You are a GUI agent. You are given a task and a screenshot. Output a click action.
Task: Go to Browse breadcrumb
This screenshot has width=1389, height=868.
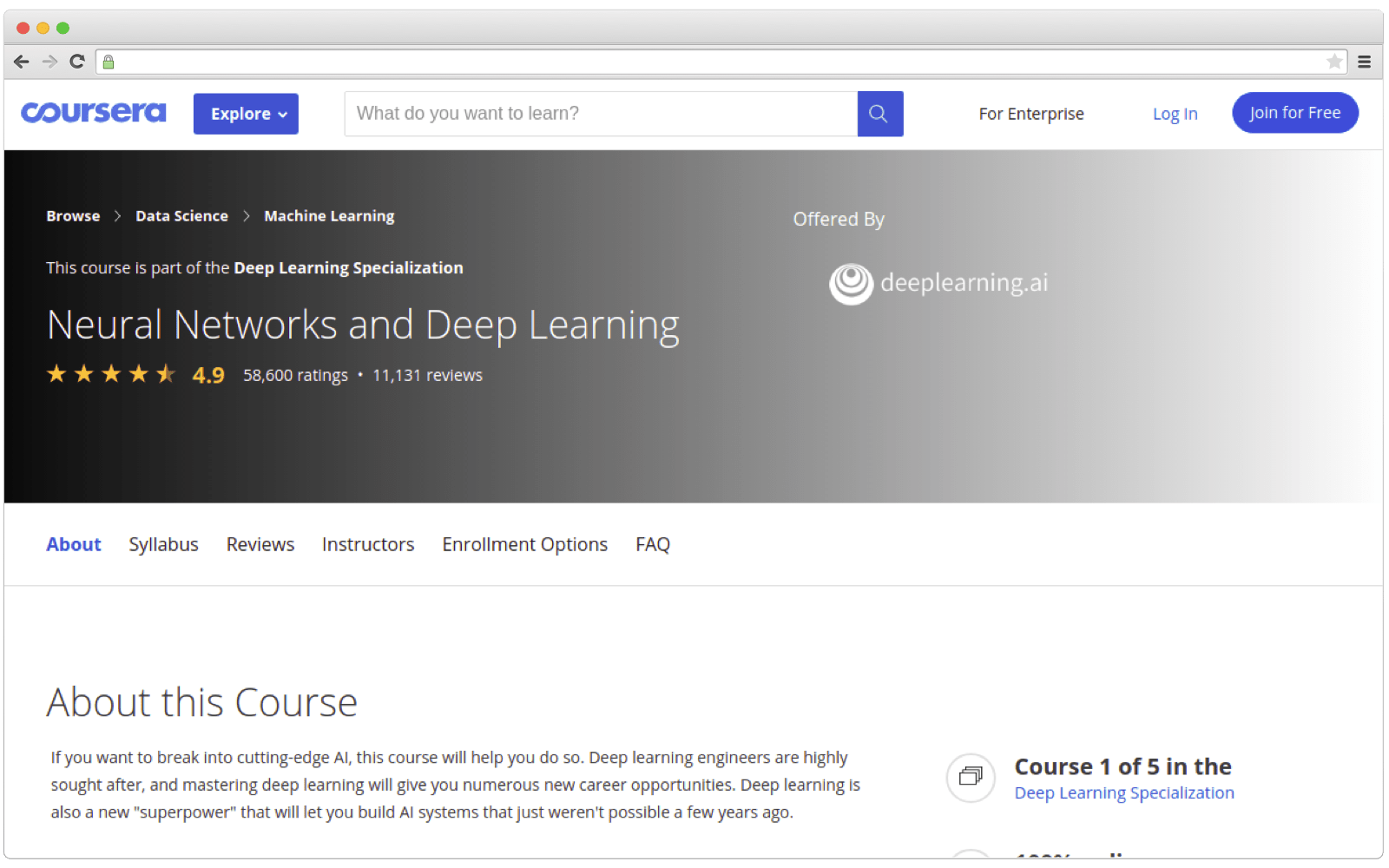[73, 216]
